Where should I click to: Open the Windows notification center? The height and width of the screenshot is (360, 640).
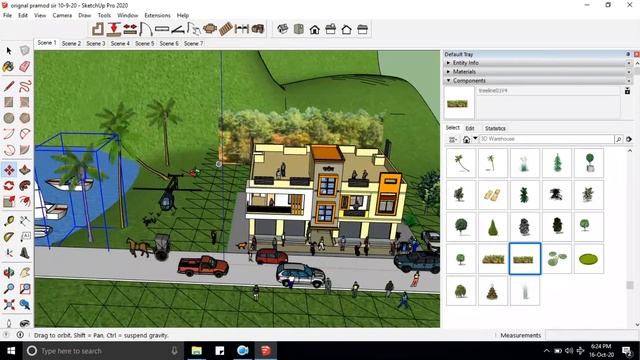pos(627,351)
